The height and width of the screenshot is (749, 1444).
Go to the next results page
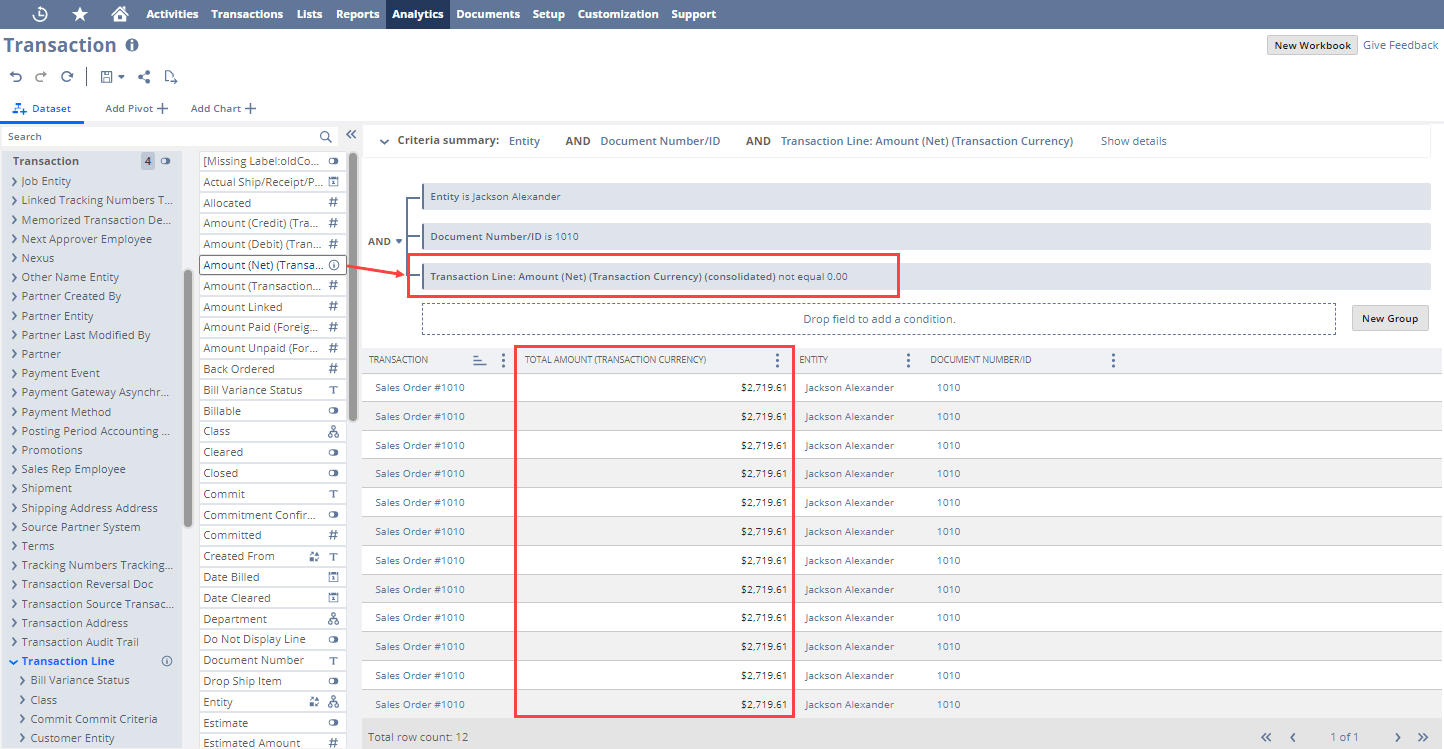pyautogui.click(x=1398, y=737)
